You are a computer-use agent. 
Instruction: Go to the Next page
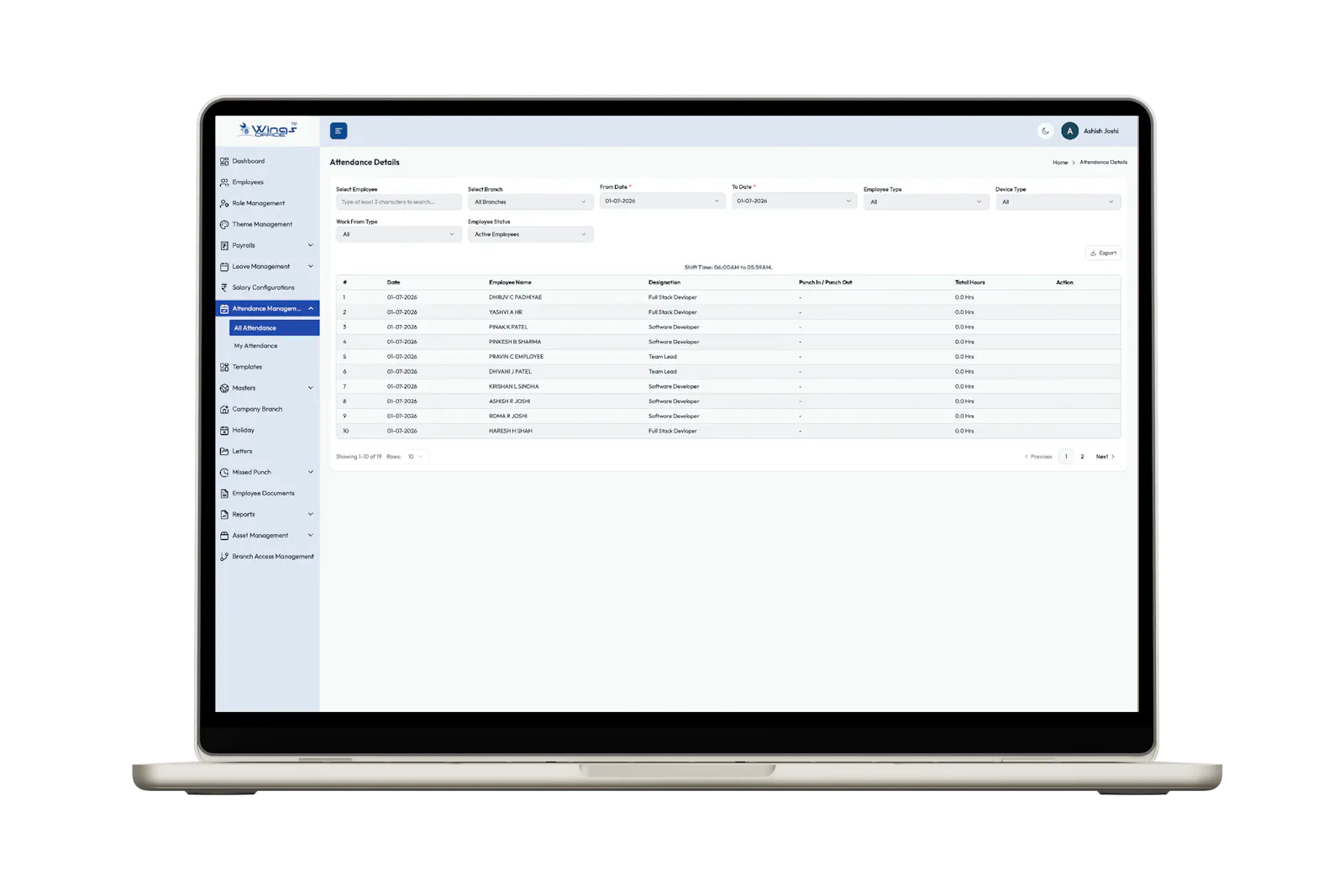[1105, 457]
